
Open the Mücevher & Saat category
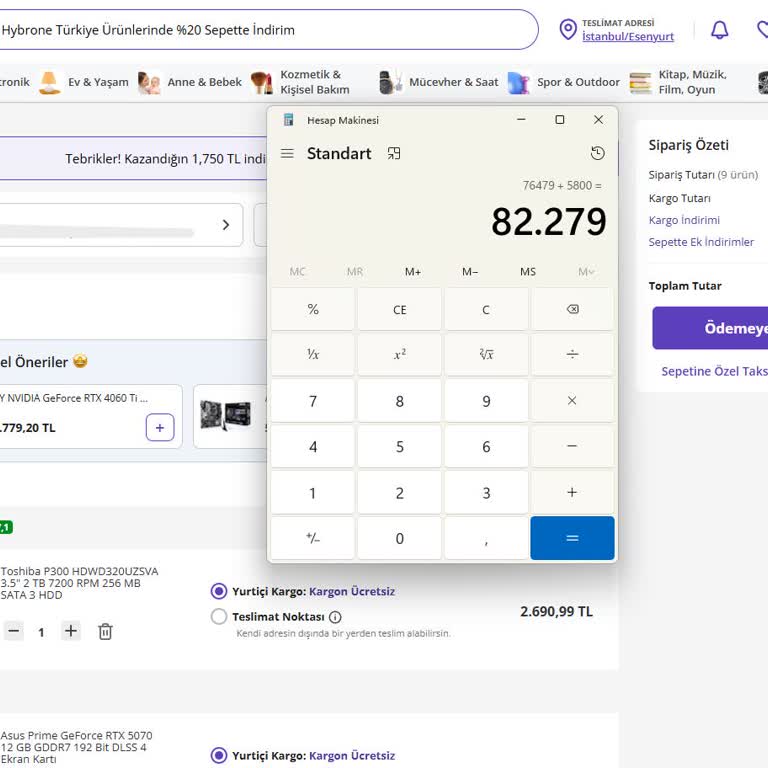[438, 82]
